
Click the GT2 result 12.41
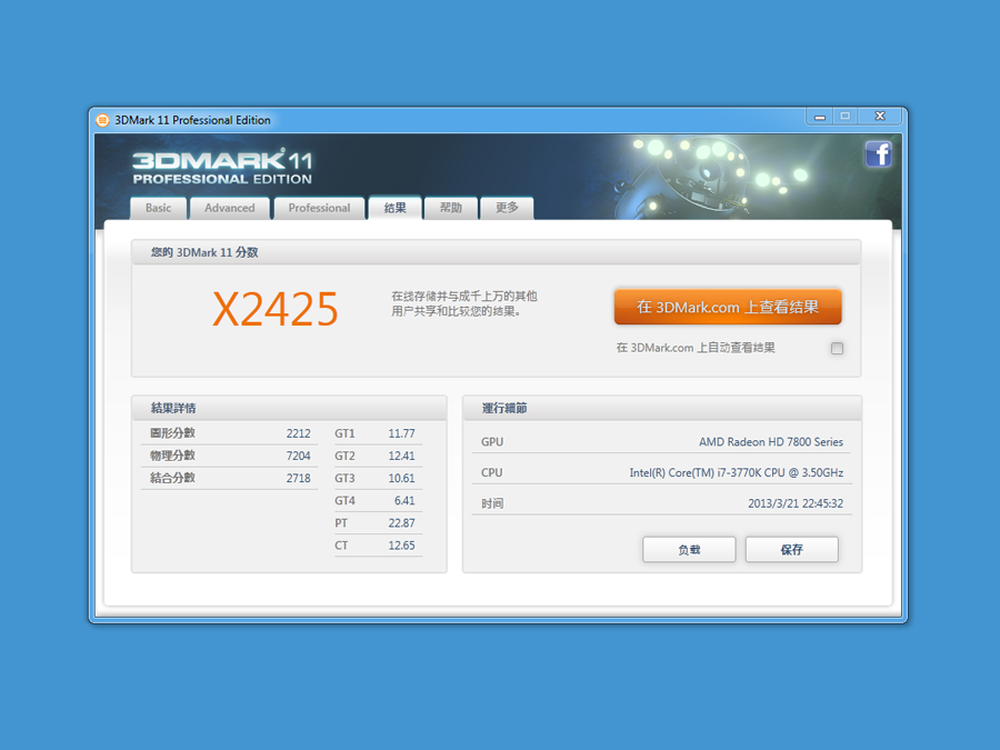401,456
